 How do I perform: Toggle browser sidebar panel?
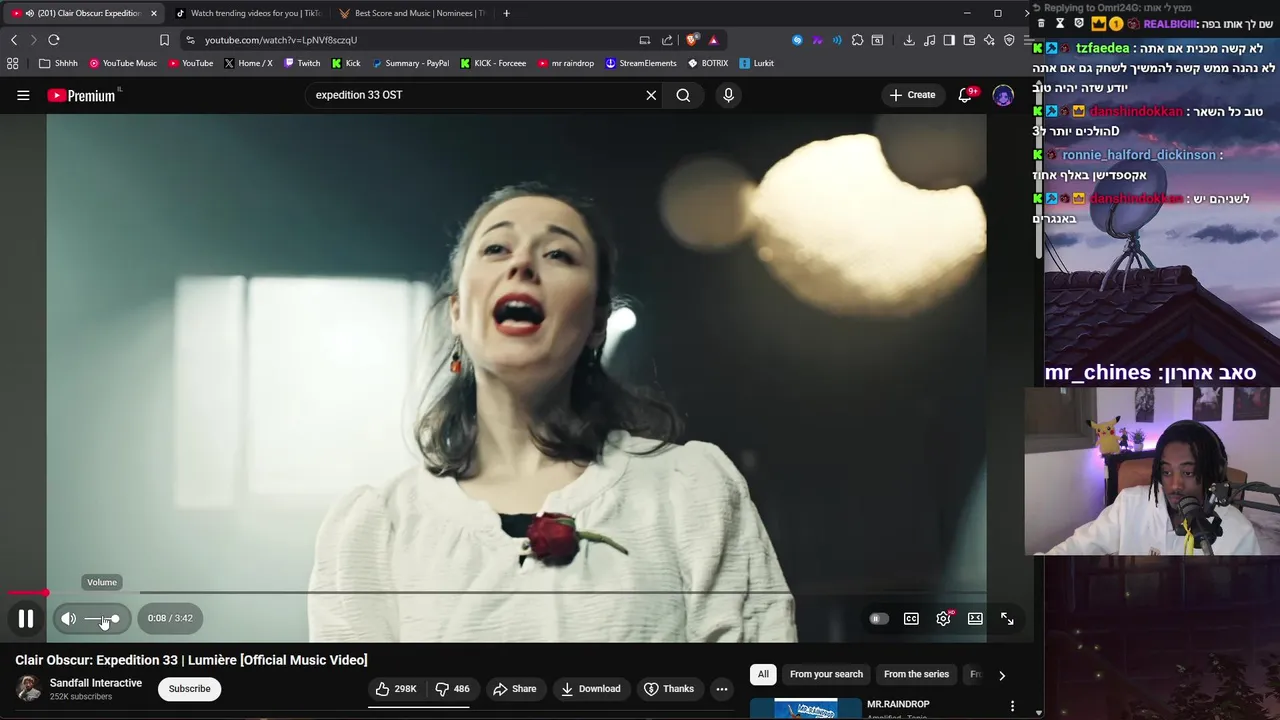(949, 40)
